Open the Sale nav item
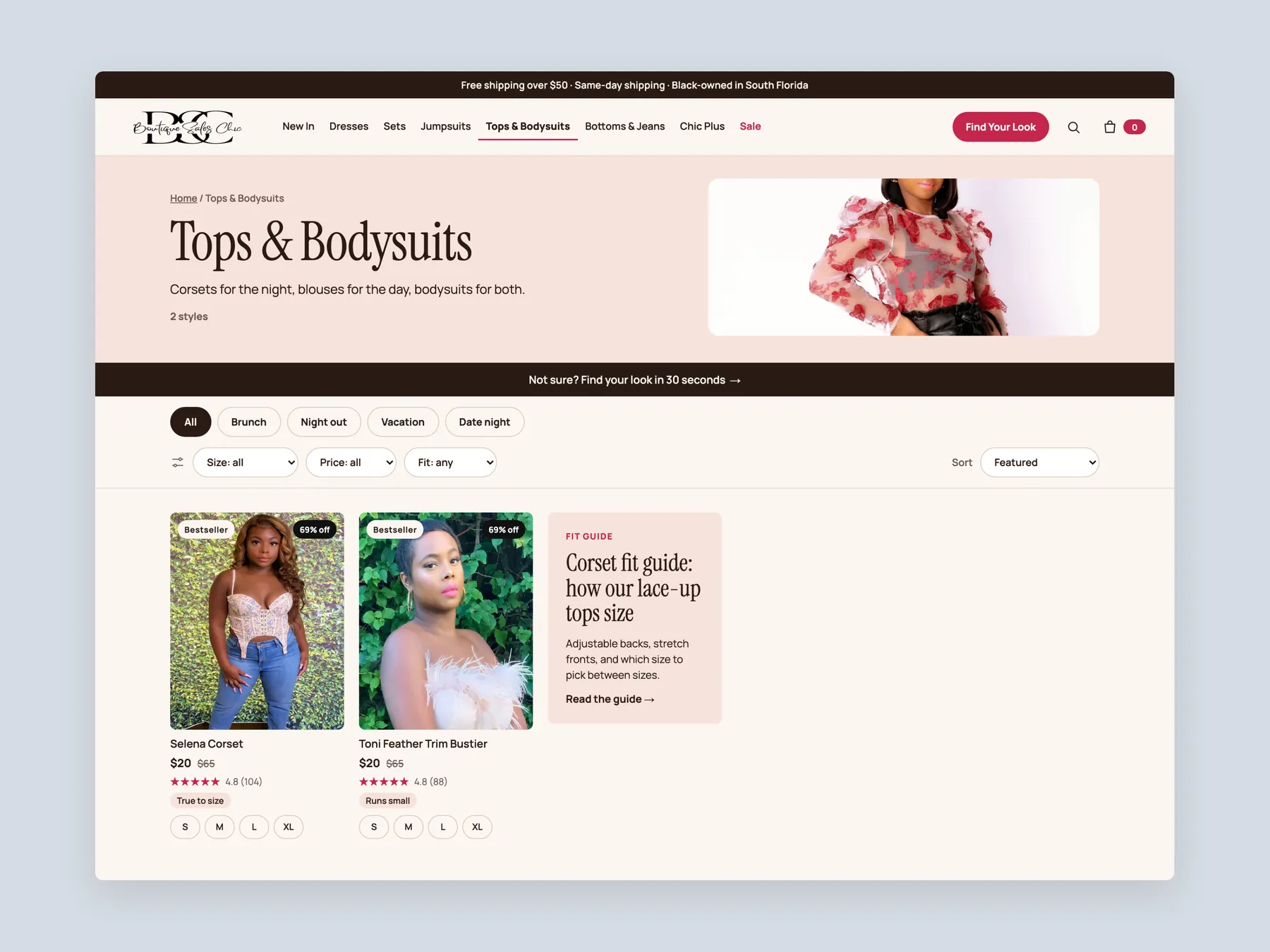 coord(750,126)
